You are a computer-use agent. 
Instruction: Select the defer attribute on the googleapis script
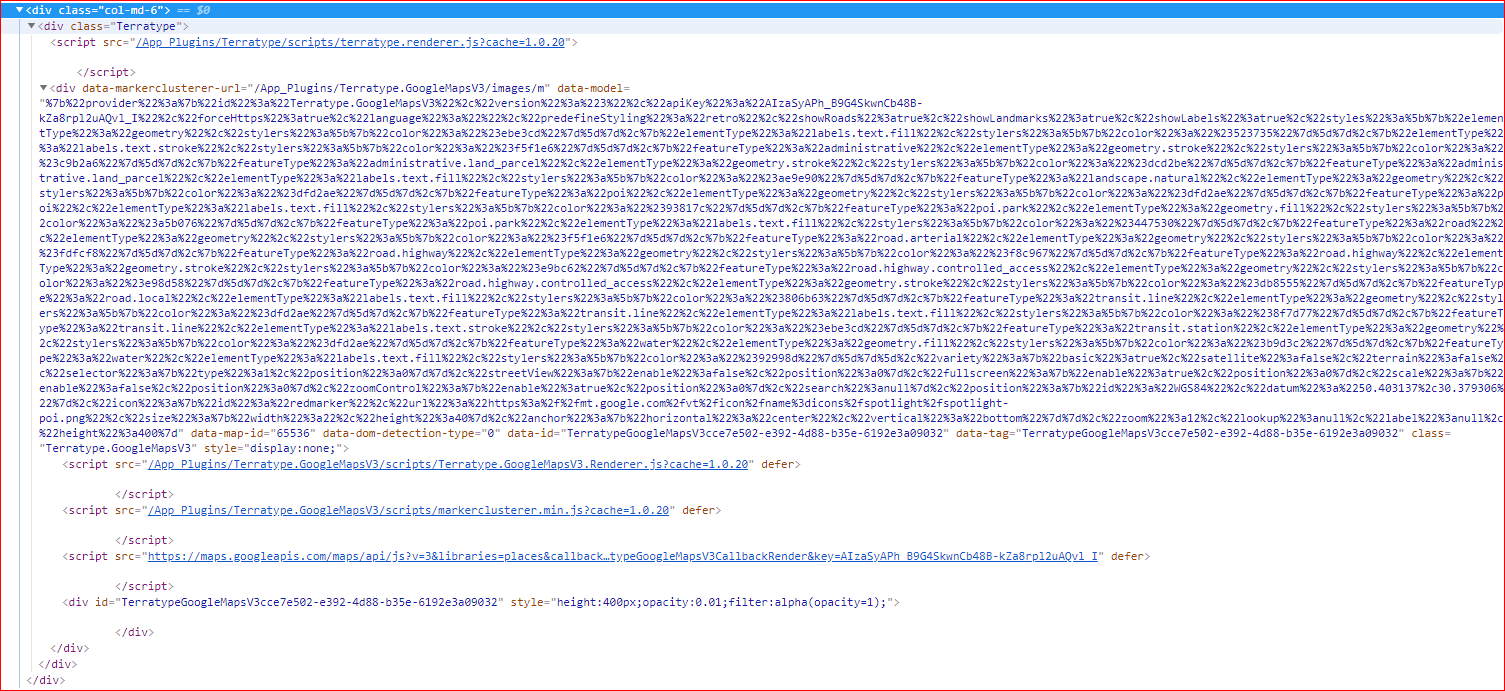point(1127,556)
